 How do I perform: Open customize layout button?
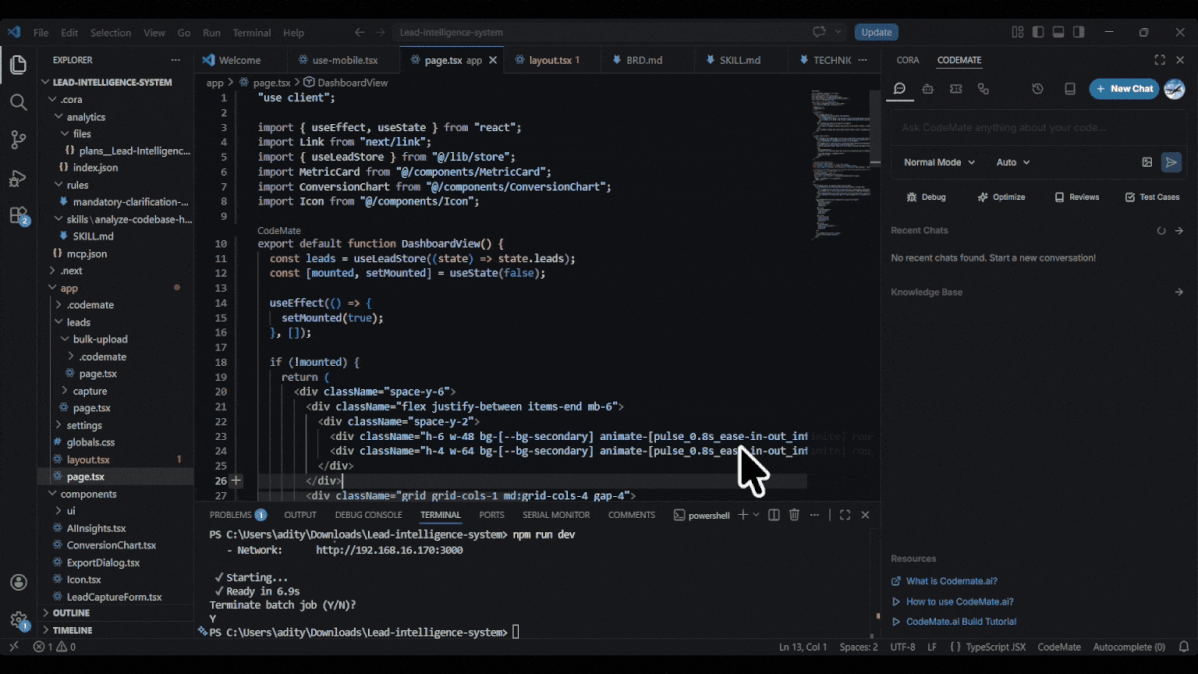(1017, 32)
